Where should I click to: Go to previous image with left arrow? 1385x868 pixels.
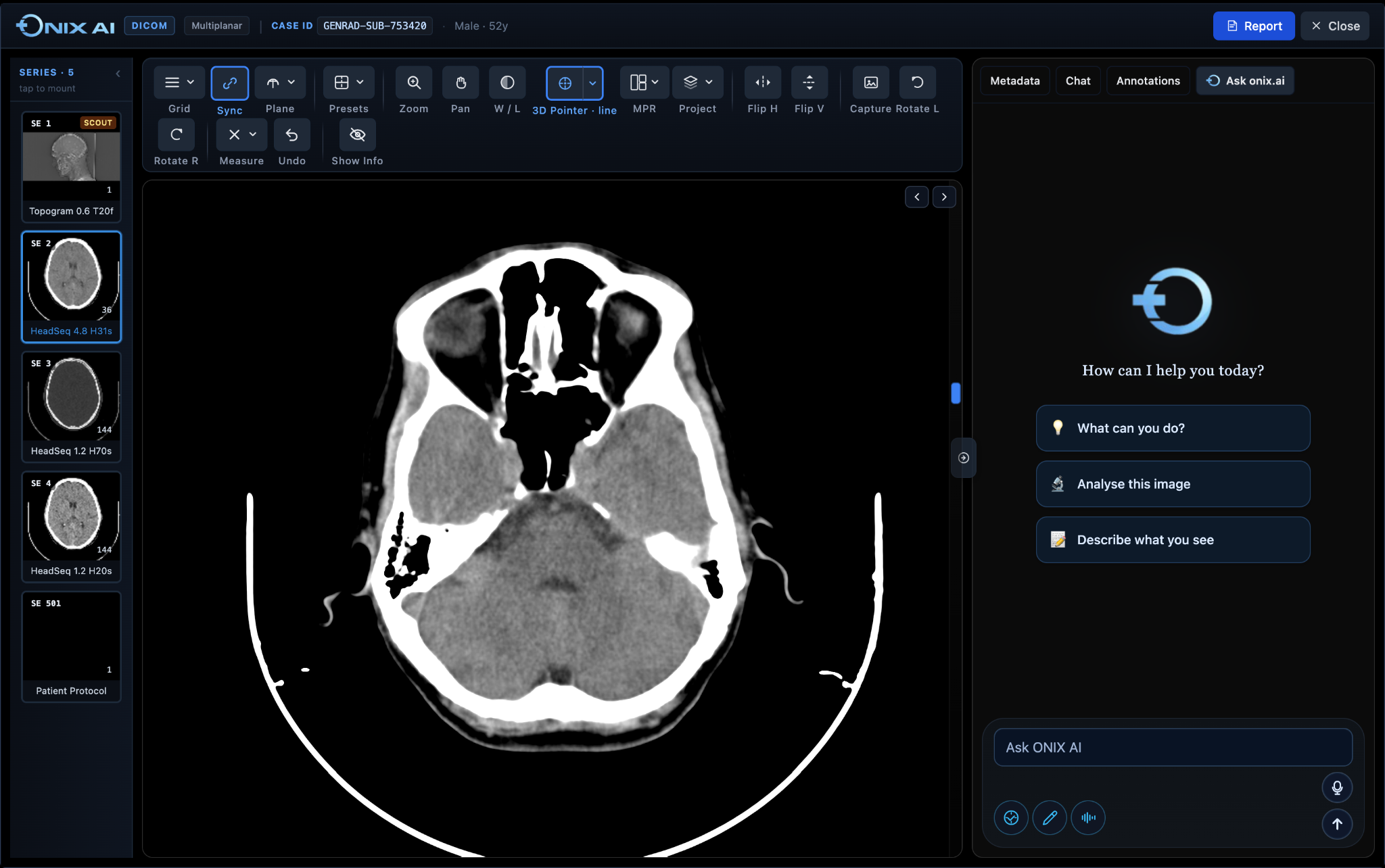917,197
